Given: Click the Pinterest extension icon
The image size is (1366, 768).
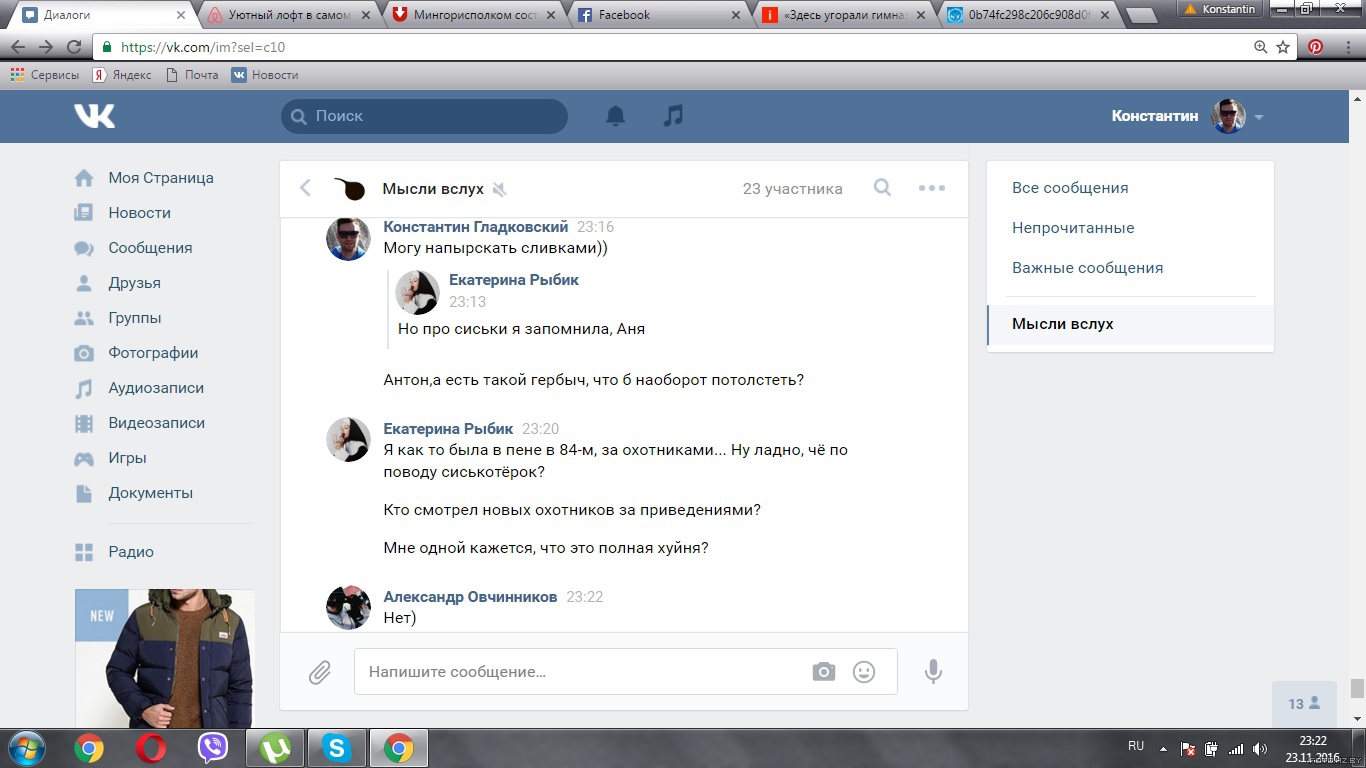Looking at the screenshot, I should pos(1316,46).
